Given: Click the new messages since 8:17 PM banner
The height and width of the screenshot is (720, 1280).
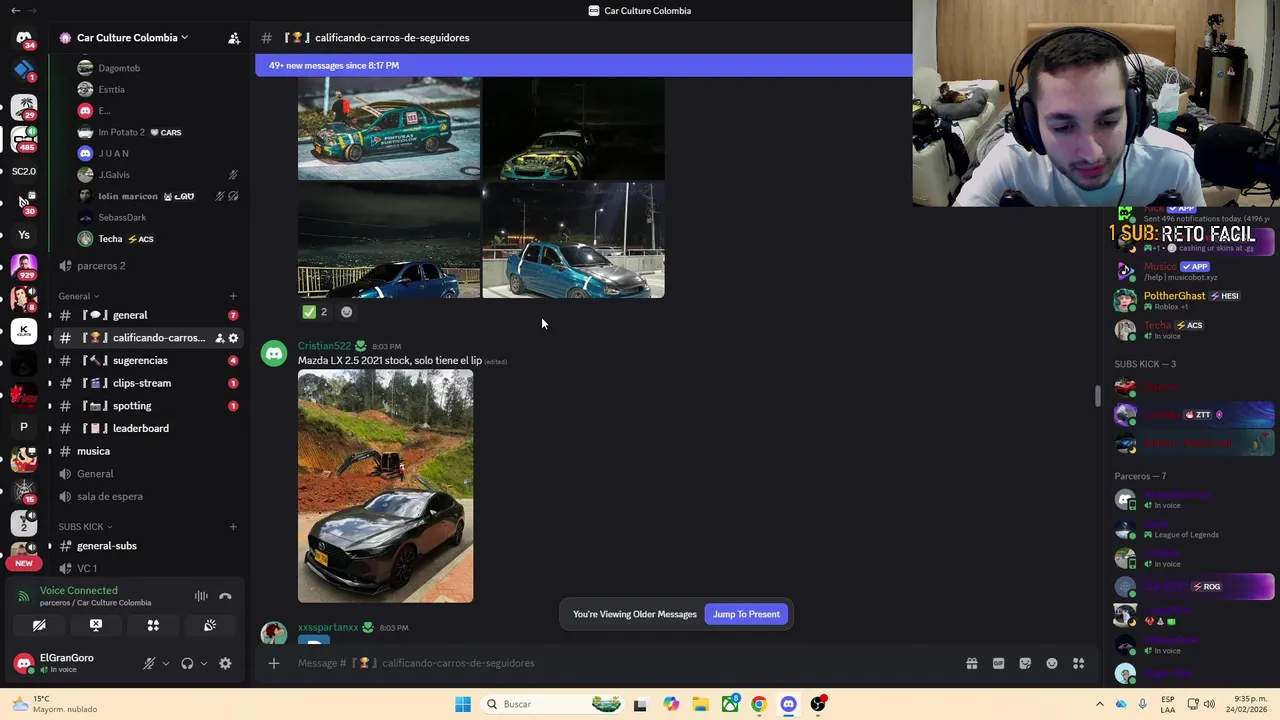Looking at the screenshot, I should 583,66.
